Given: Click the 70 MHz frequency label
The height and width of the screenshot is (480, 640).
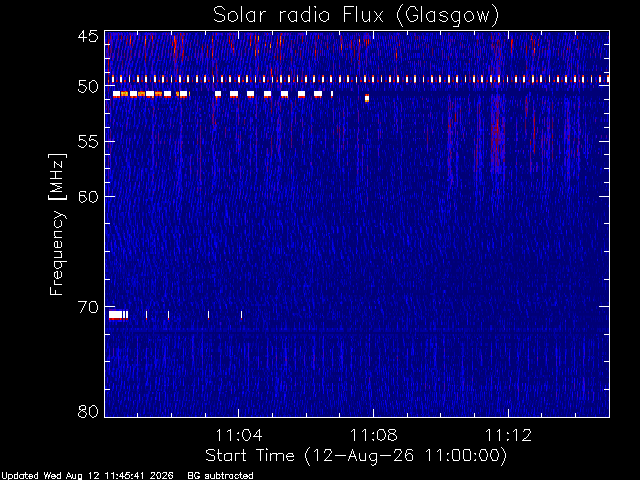Looking at the screenshot, I should (x=88, y=307).
